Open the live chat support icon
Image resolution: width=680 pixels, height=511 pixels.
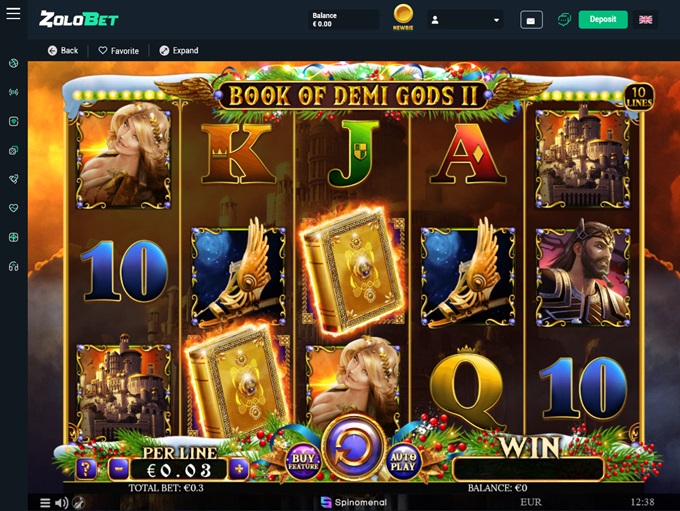tap(564, 20)
